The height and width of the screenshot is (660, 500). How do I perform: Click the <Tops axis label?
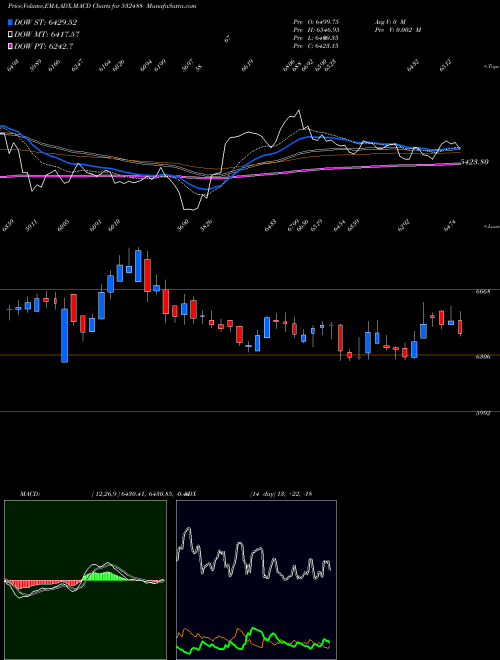[491, 67]
